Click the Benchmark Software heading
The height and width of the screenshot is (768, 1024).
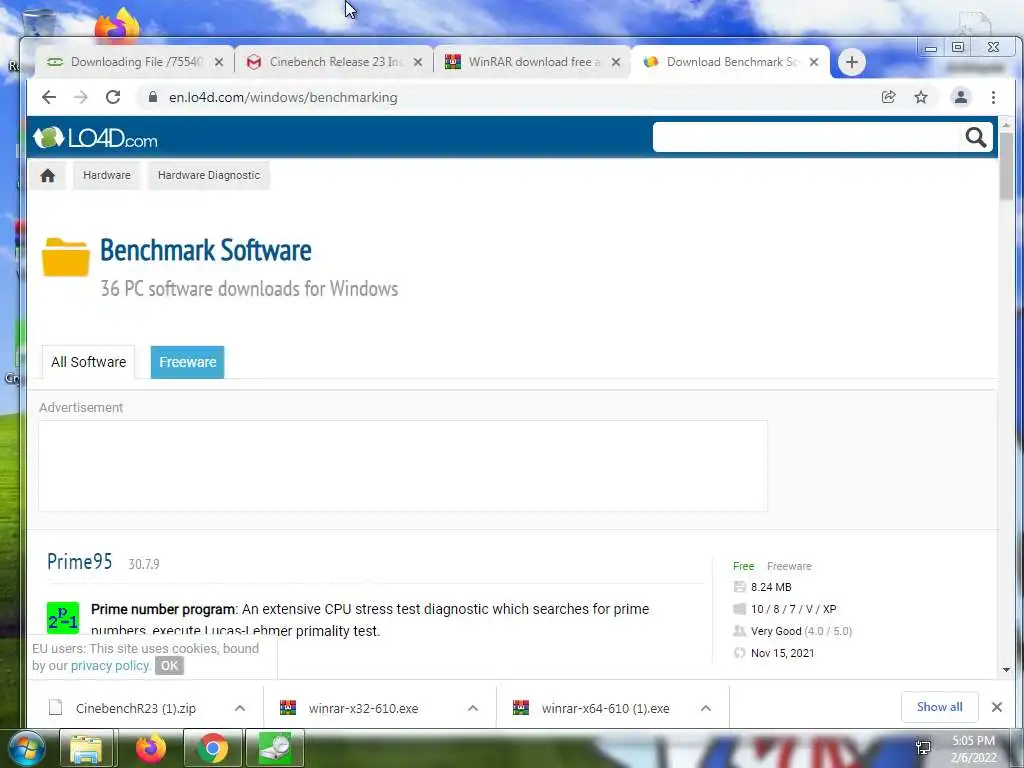point(206,250)
